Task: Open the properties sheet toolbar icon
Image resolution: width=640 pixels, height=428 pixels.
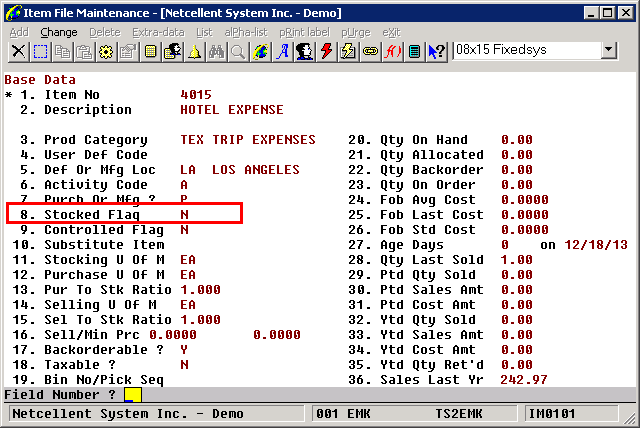Action: pyautogui.click(x=129, y=52)
